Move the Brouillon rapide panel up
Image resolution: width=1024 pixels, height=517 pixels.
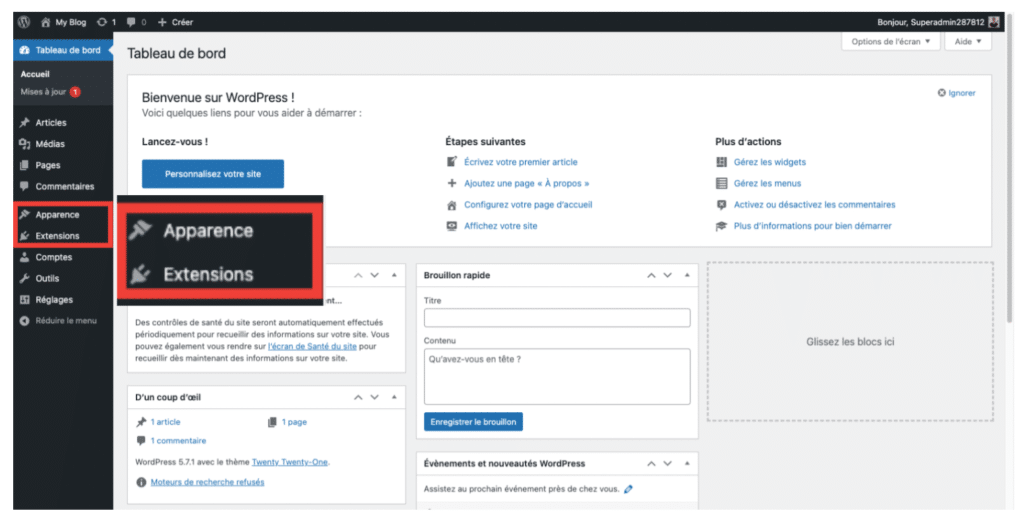[x=651, y=275]
